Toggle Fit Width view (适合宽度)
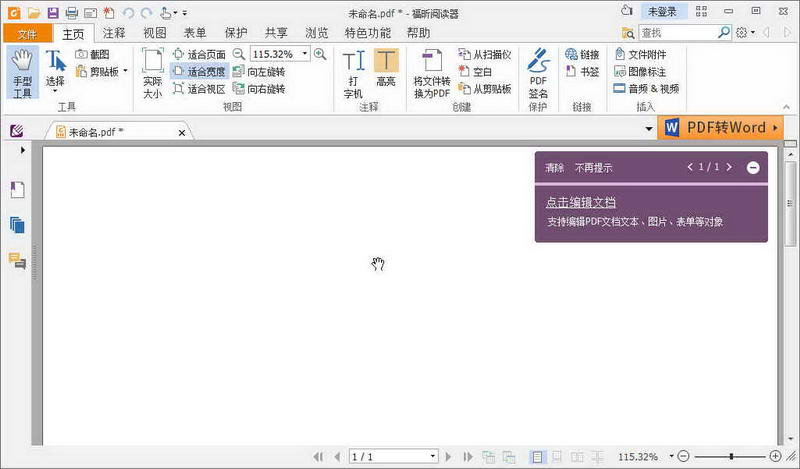The width and height of the screenshot is (800, 469). (199, 71)
